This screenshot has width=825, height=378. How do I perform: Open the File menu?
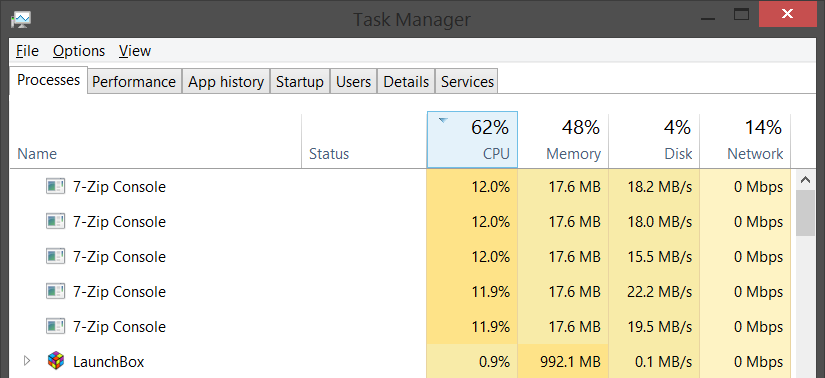27,51
